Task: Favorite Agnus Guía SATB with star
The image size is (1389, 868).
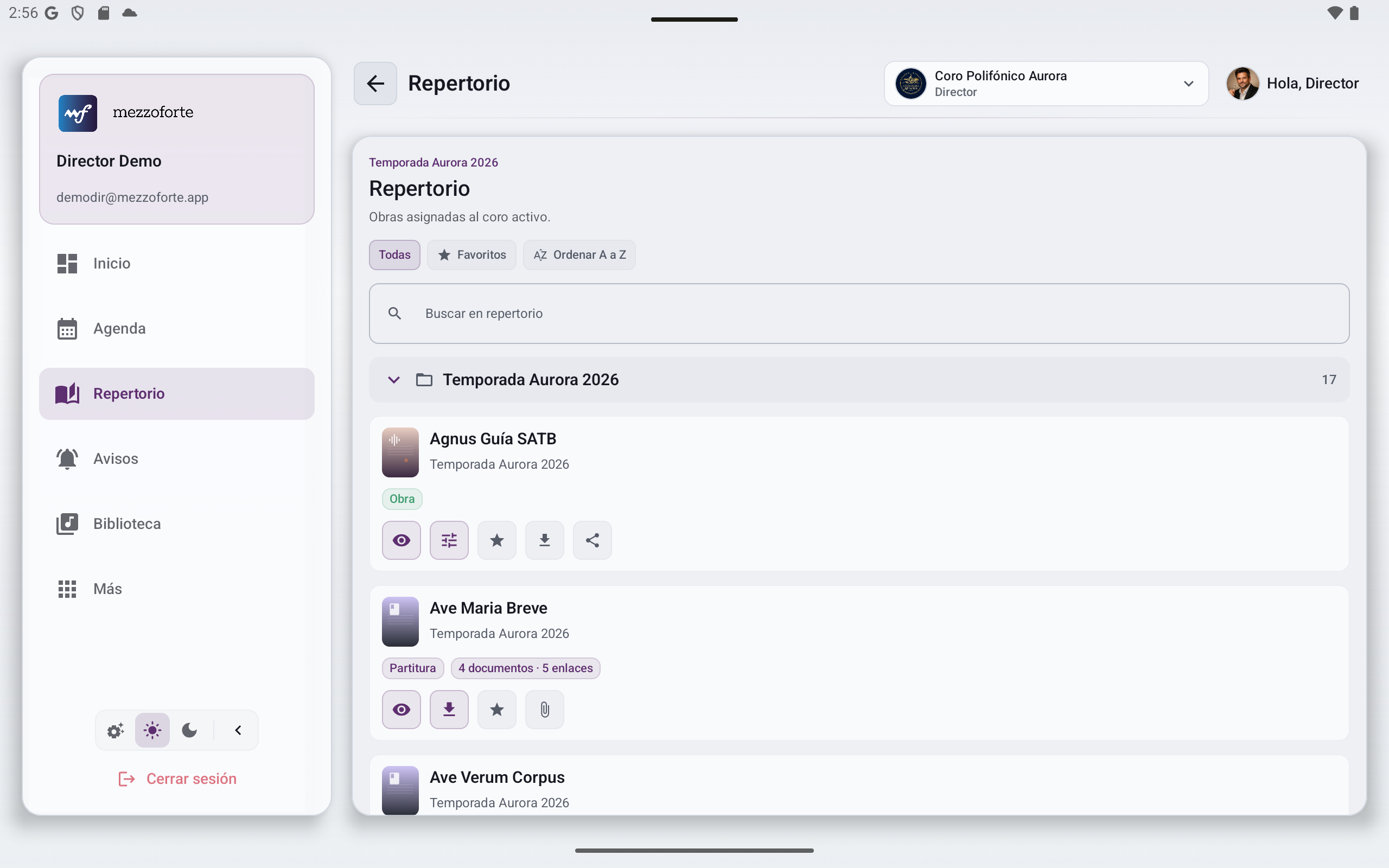Action: (x=497, y=540)
